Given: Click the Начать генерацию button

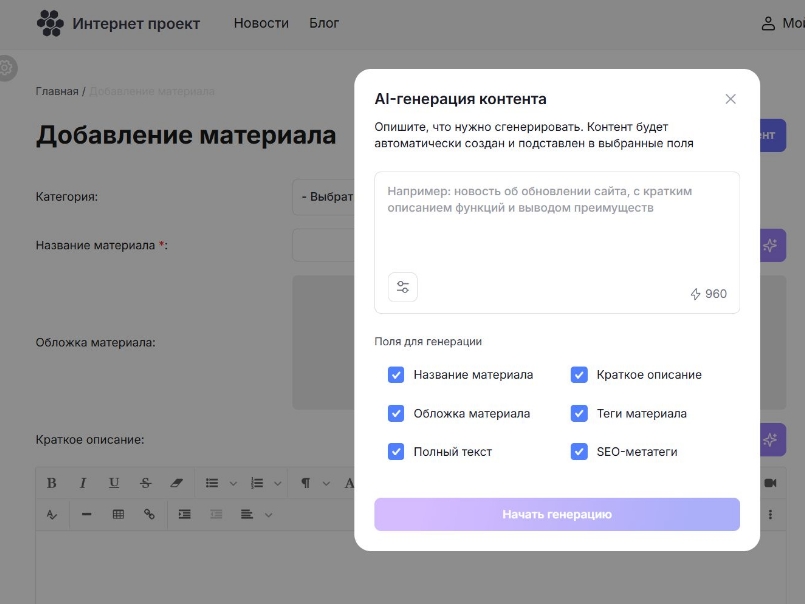Looking at the screenshot, I should click(x=557, y=515).
